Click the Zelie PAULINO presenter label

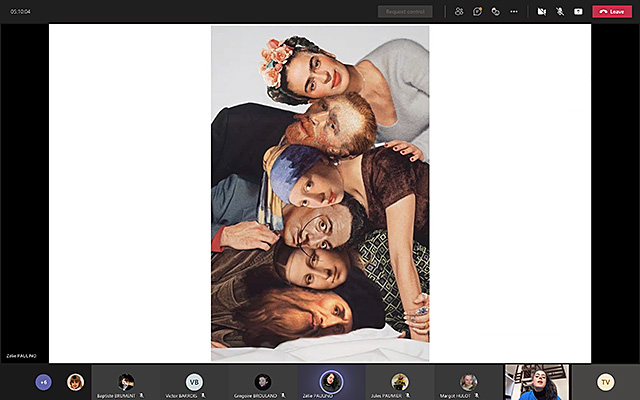(x=21, y=356)
